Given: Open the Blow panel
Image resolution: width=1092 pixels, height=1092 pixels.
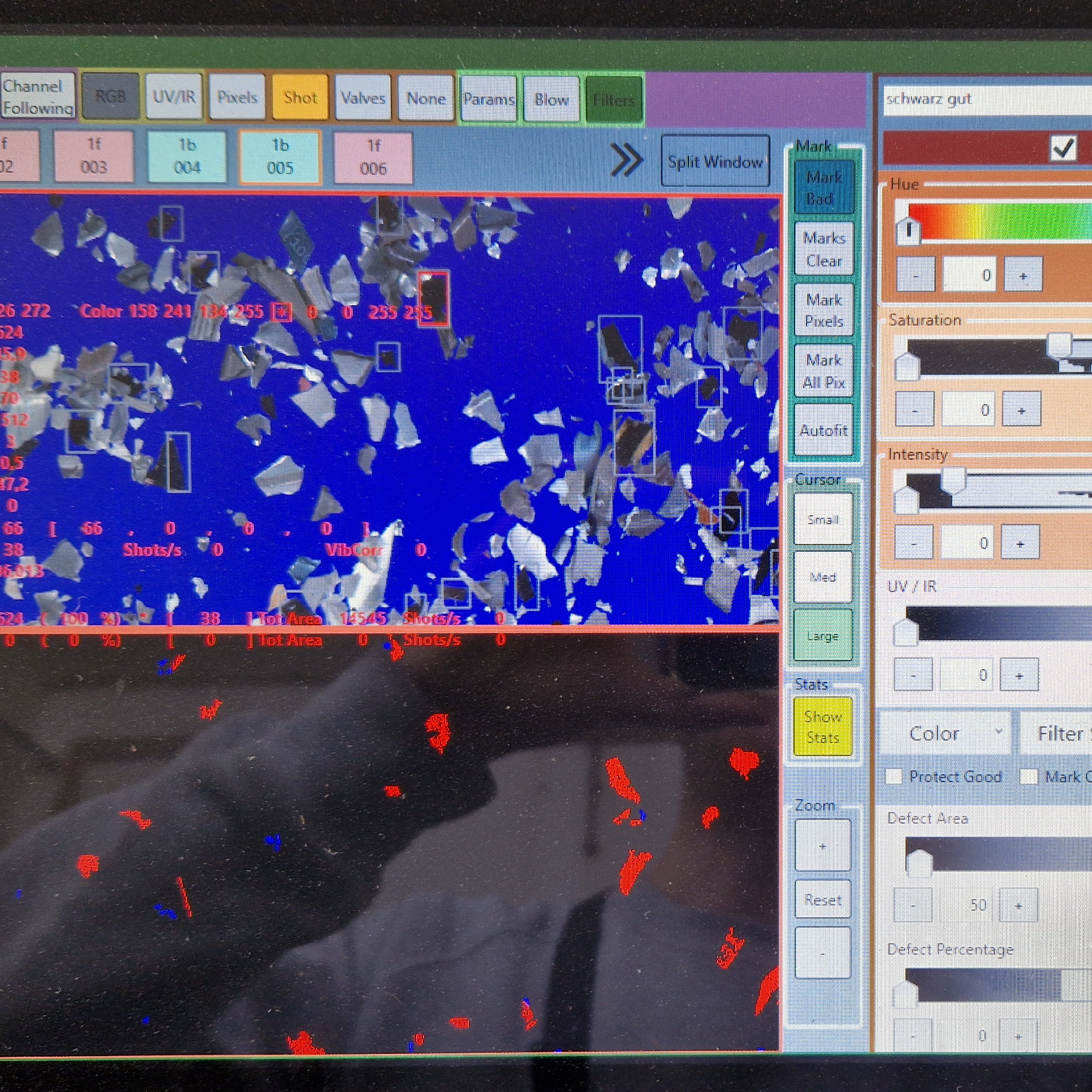Looking at the screenshot, I should point(551,99).
